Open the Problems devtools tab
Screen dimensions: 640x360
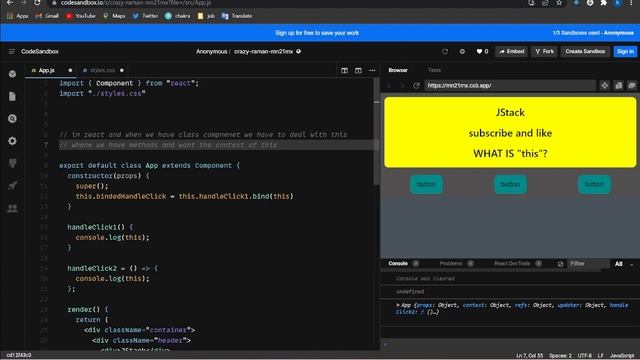point(451,264)
